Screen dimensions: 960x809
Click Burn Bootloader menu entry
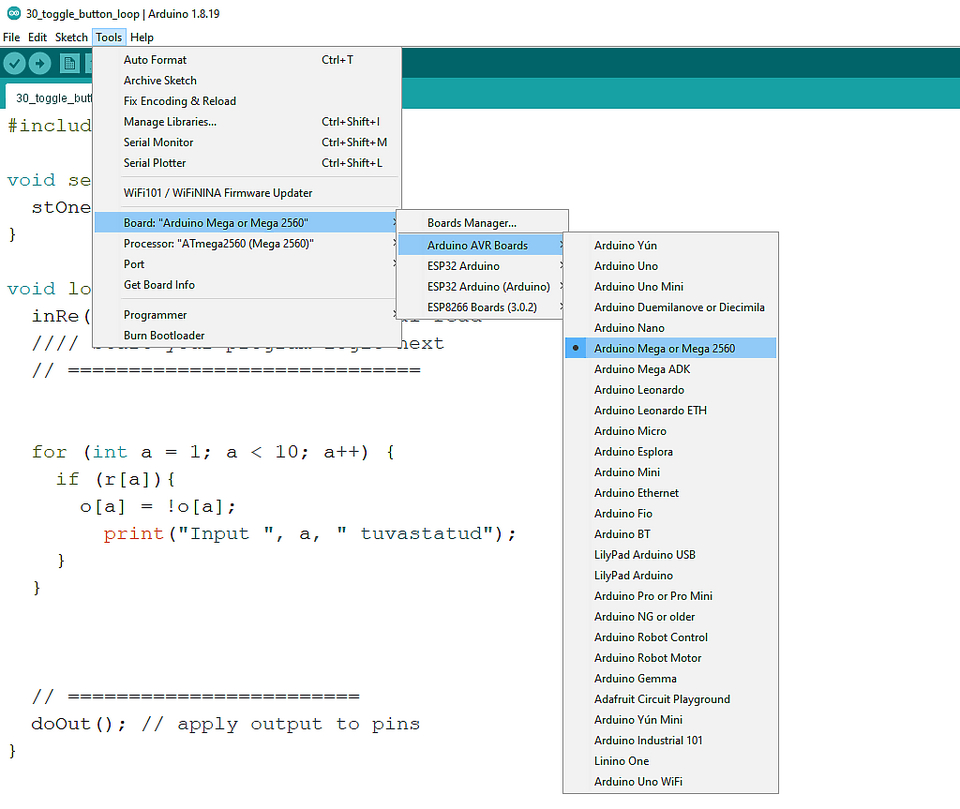click(x=164, y=336)
